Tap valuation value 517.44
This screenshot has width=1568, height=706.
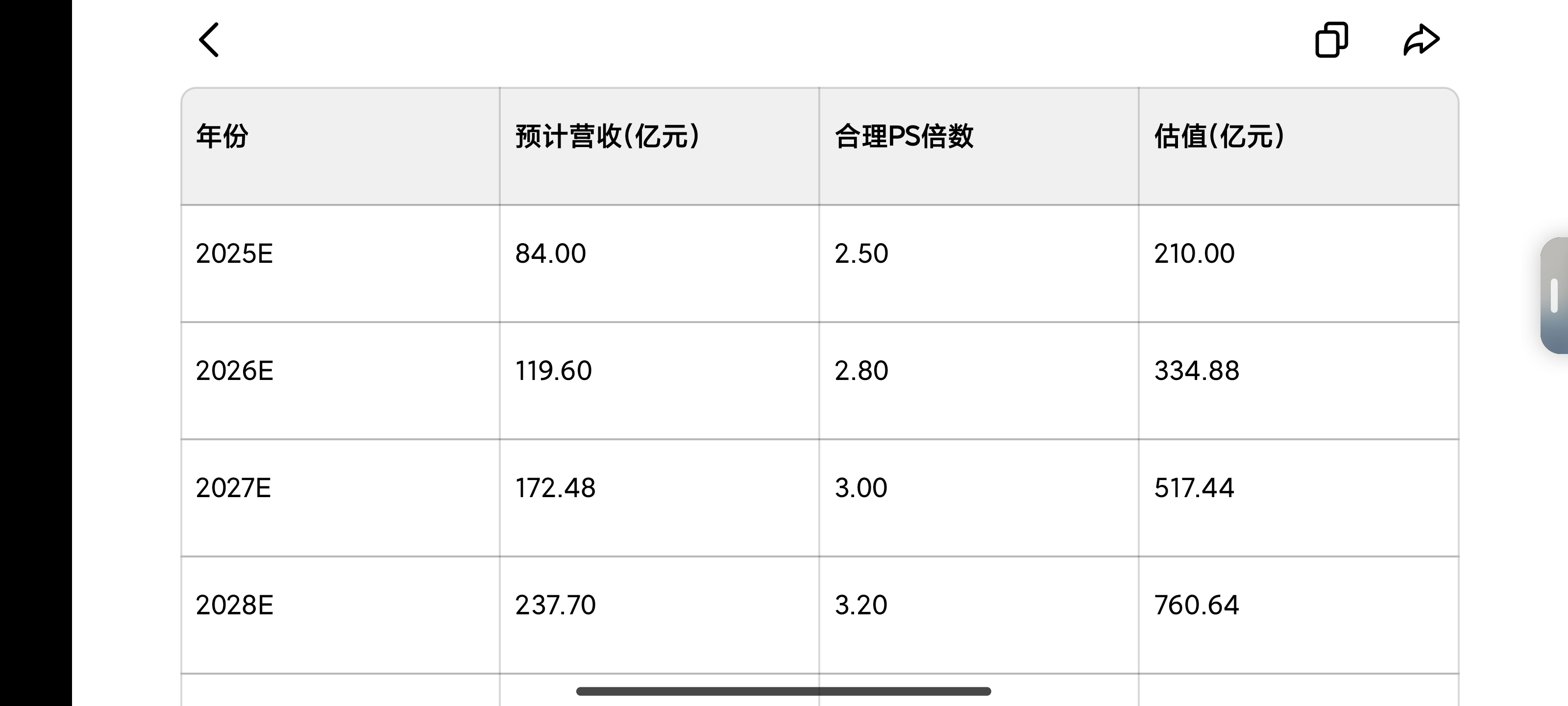1194,488
